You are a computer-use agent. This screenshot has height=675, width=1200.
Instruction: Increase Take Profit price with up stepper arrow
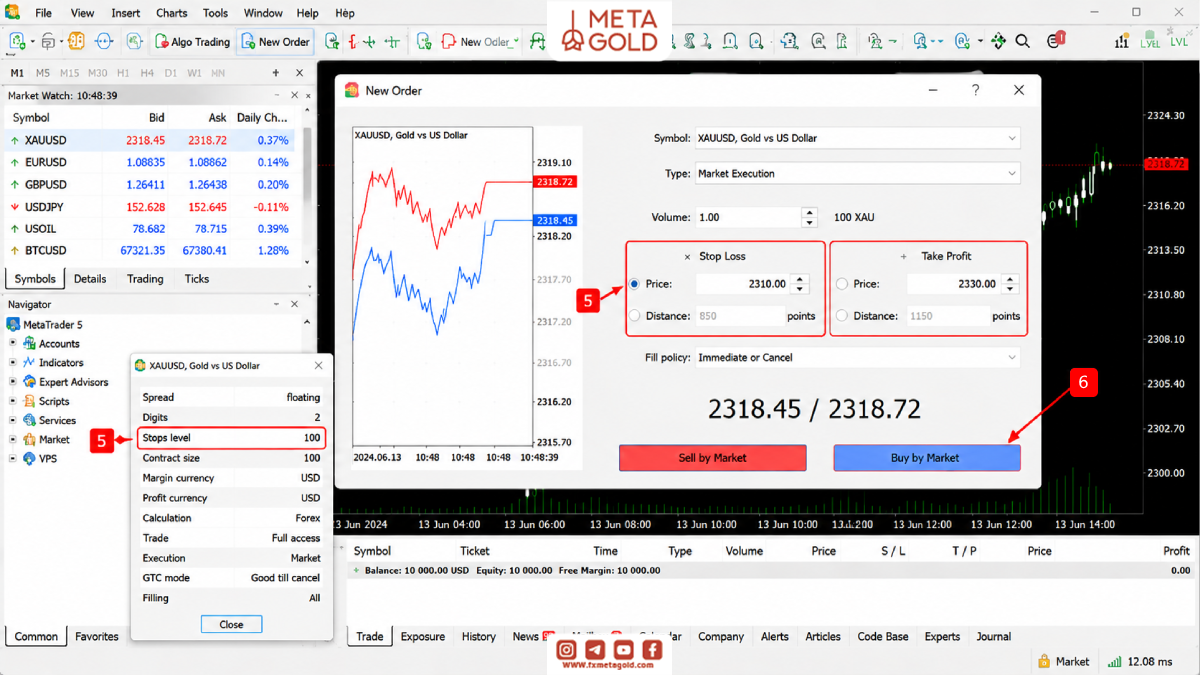1010,279
